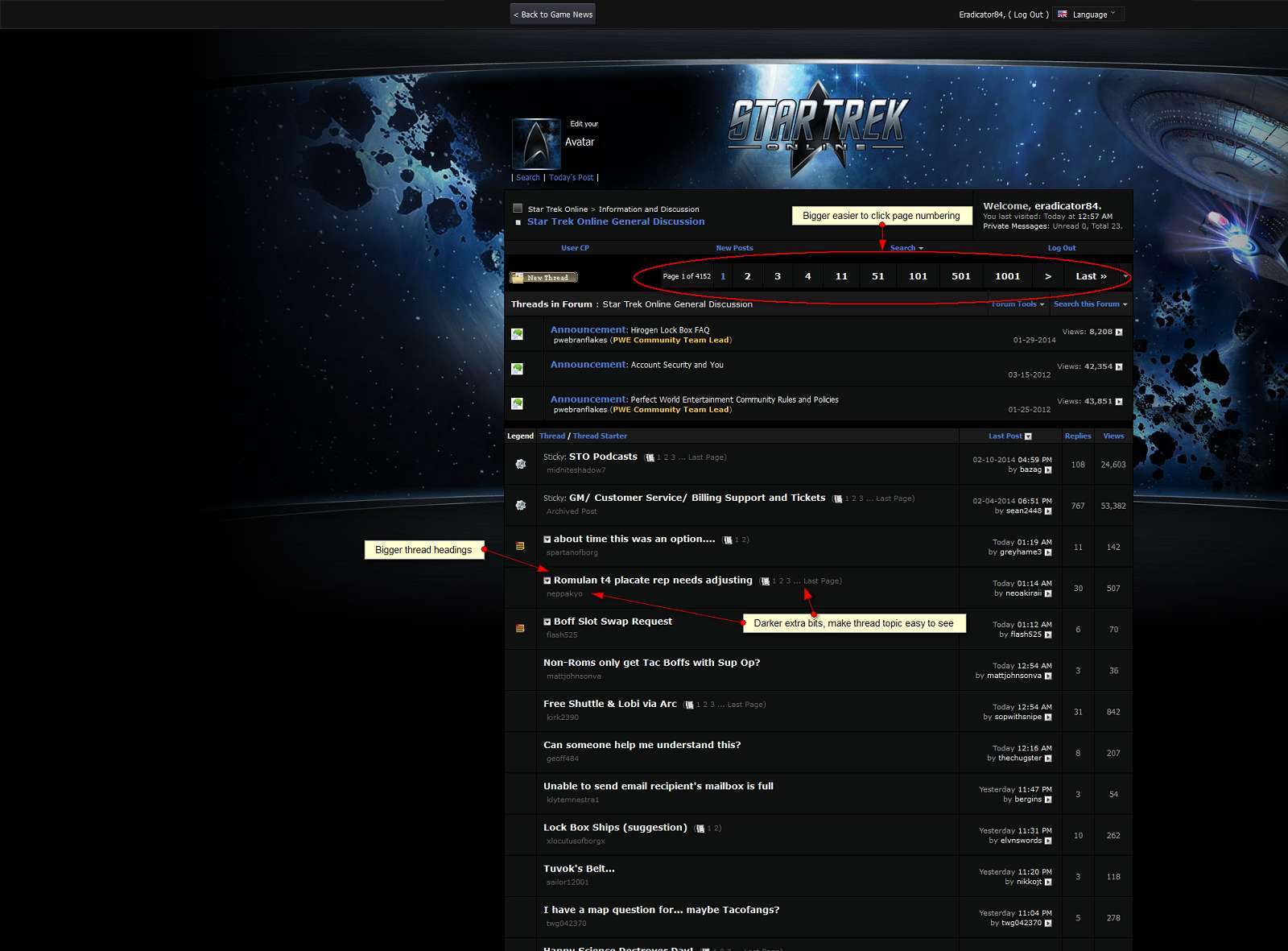Click the Information and Discussion breadcrumb

click(x=649, y=209)
